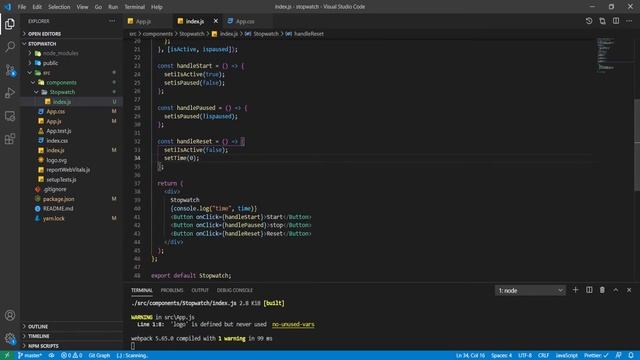Open notifications bell in status bar

coord(631,356)
